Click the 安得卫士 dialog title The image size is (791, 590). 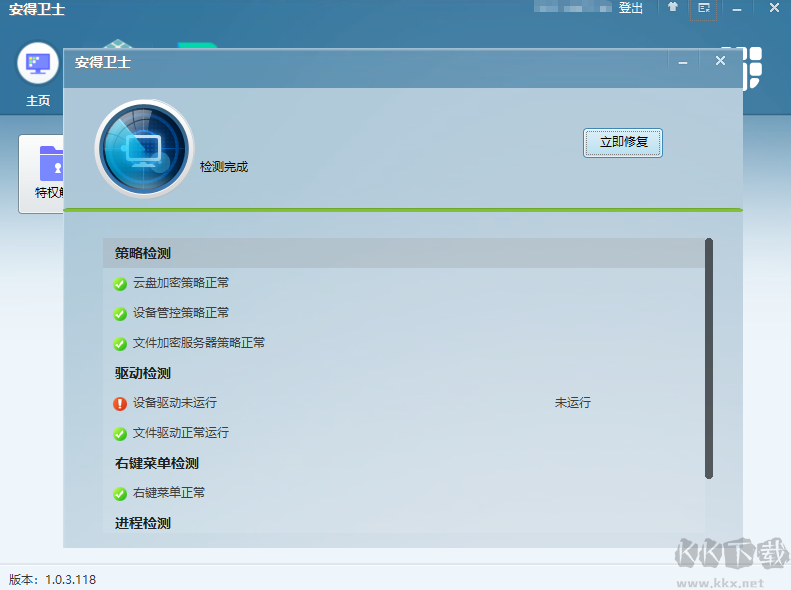click(103, 63)
